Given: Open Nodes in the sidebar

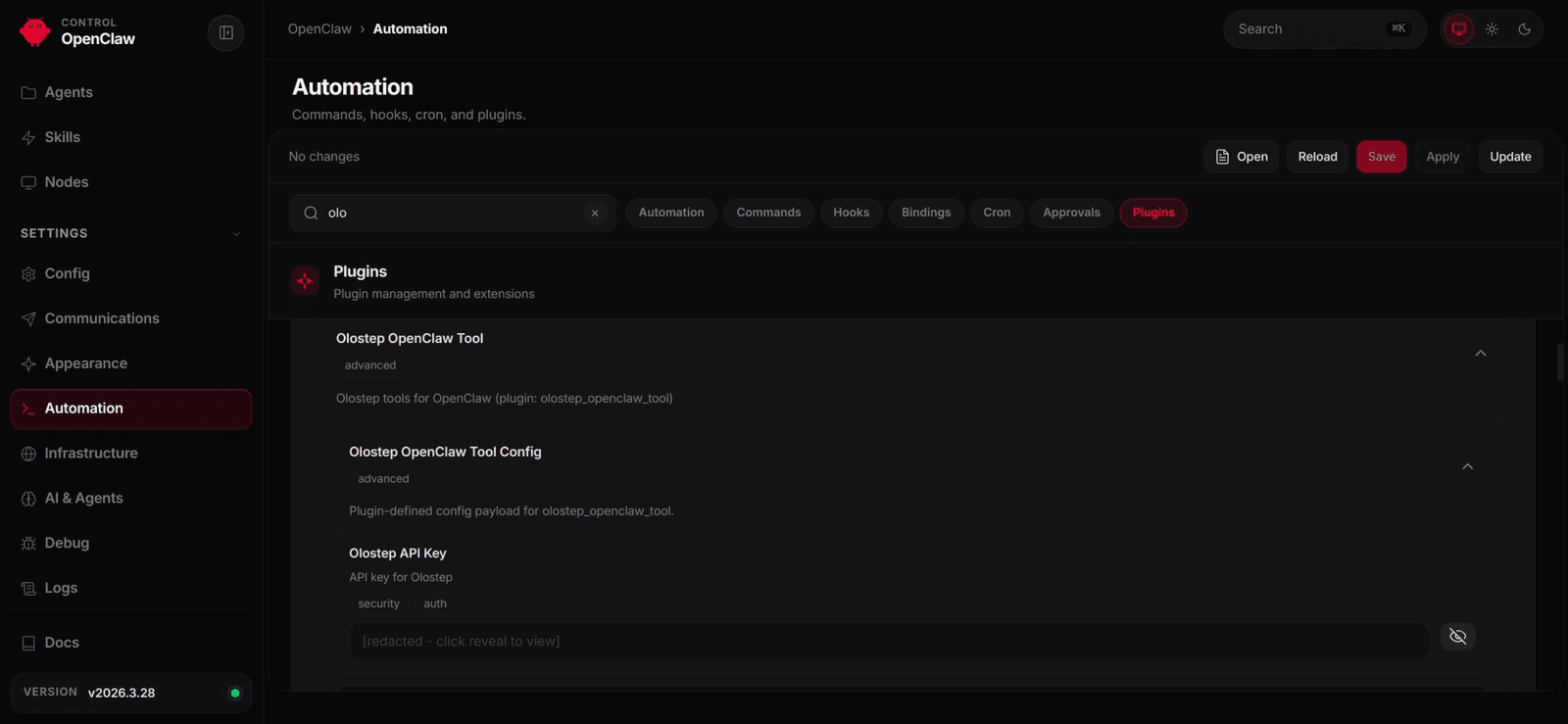Looking at the screenshot, I should point(131,182).
